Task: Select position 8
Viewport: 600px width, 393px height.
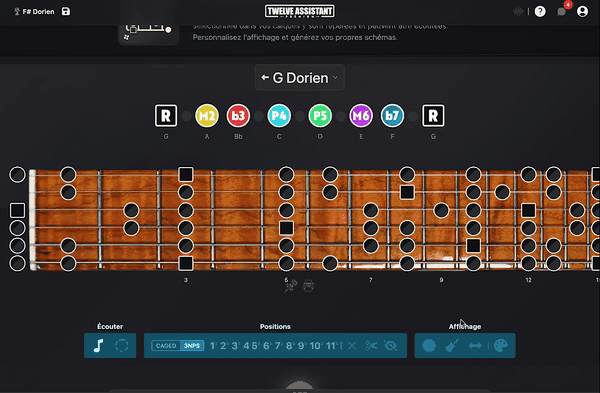Action: tap(290, 346)
